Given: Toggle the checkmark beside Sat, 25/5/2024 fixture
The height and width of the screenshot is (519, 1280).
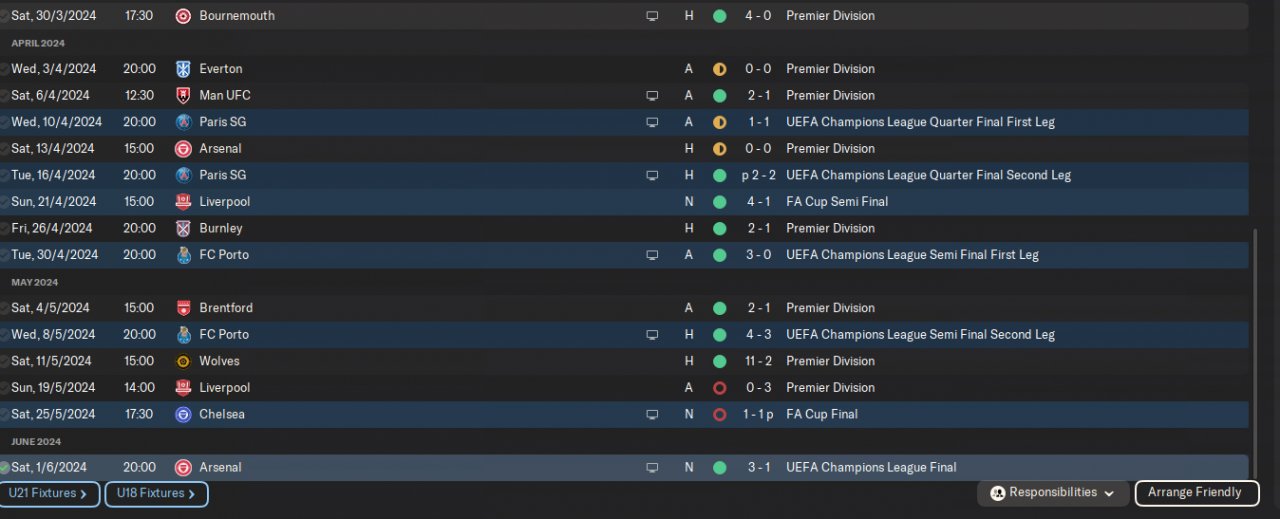Looking at the screenshot, I should (x=4, y=414).
